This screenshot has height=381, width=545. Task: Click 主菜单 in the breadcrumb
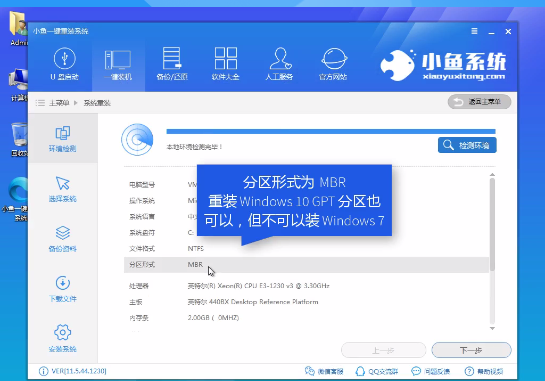(x=59, y=103)
